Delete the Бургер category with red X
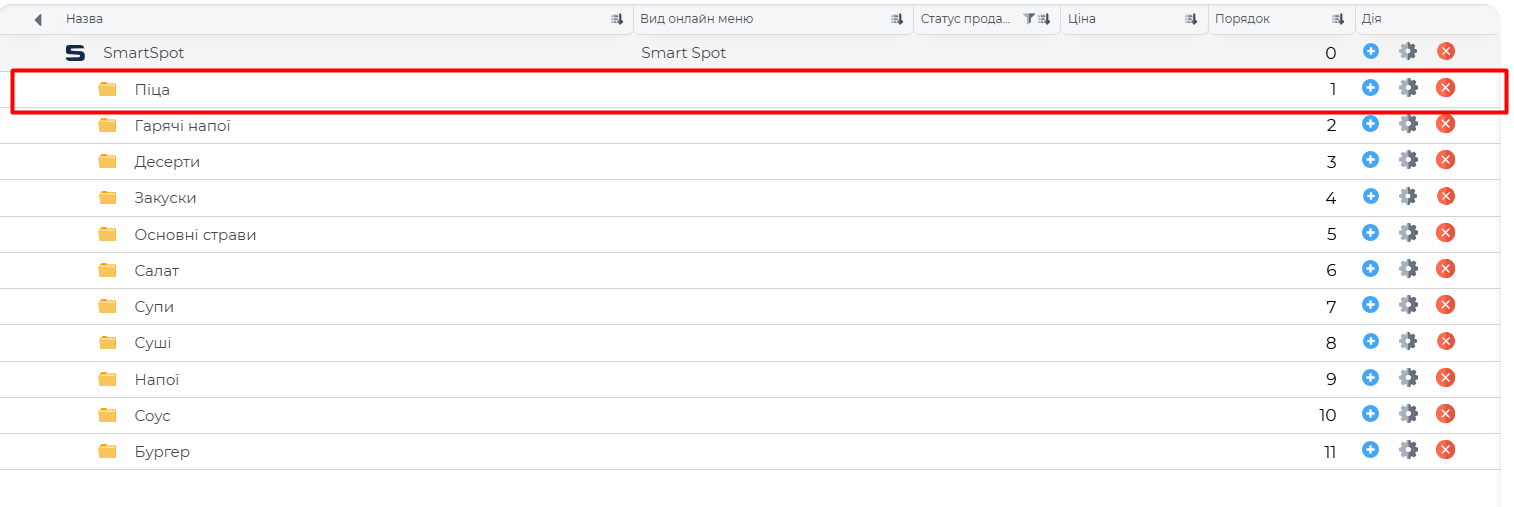 tap(1445, 450)
